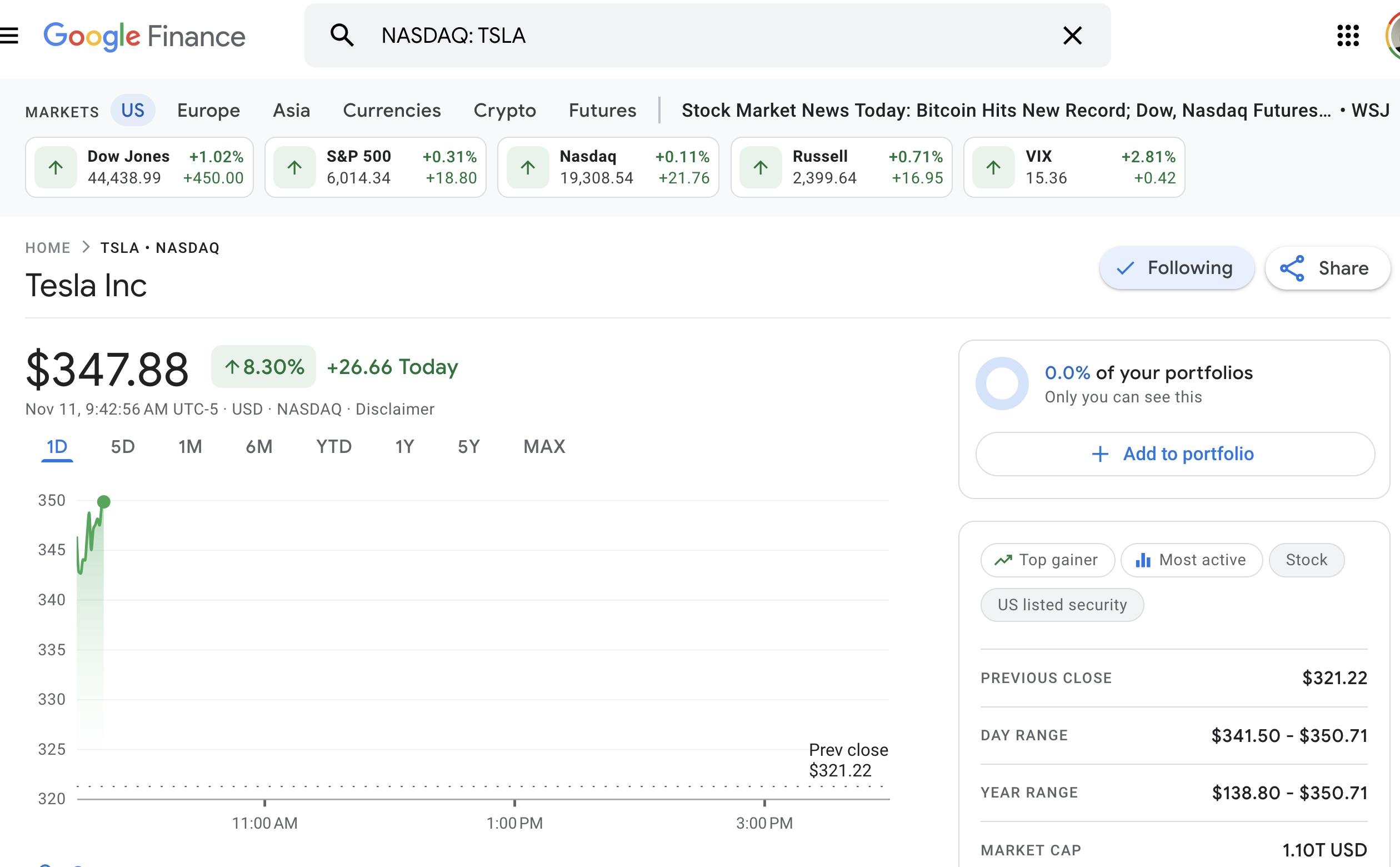The image size is (1400, 867).
Task: Click the Share button label
Action: click(1343, 268)
